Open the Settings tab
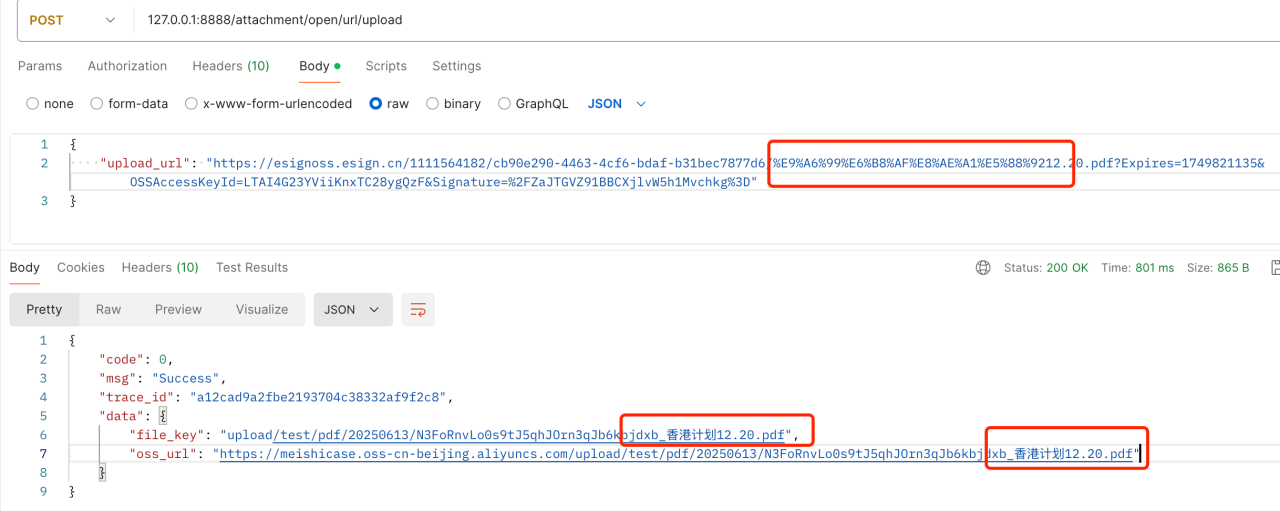1280x511 pixels. tap(456, 66)
